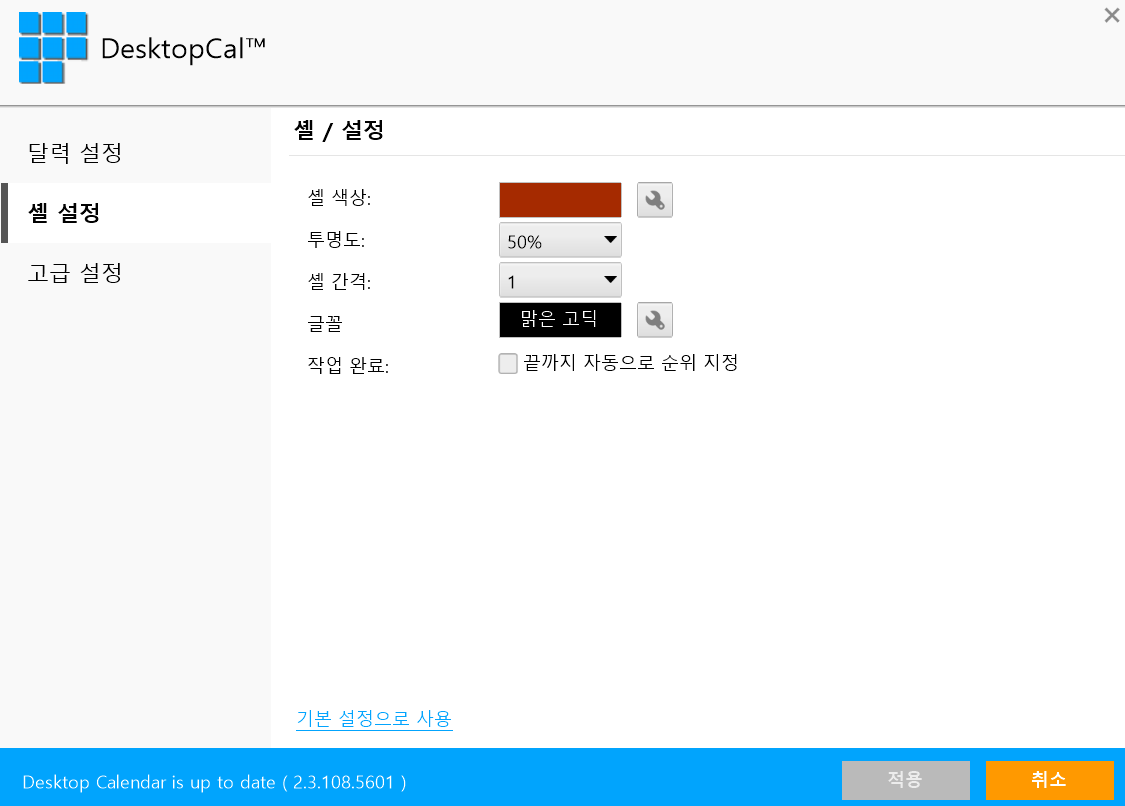Click the 작업 완료 label
1125x806 pixels.
(x=348, y=365)
